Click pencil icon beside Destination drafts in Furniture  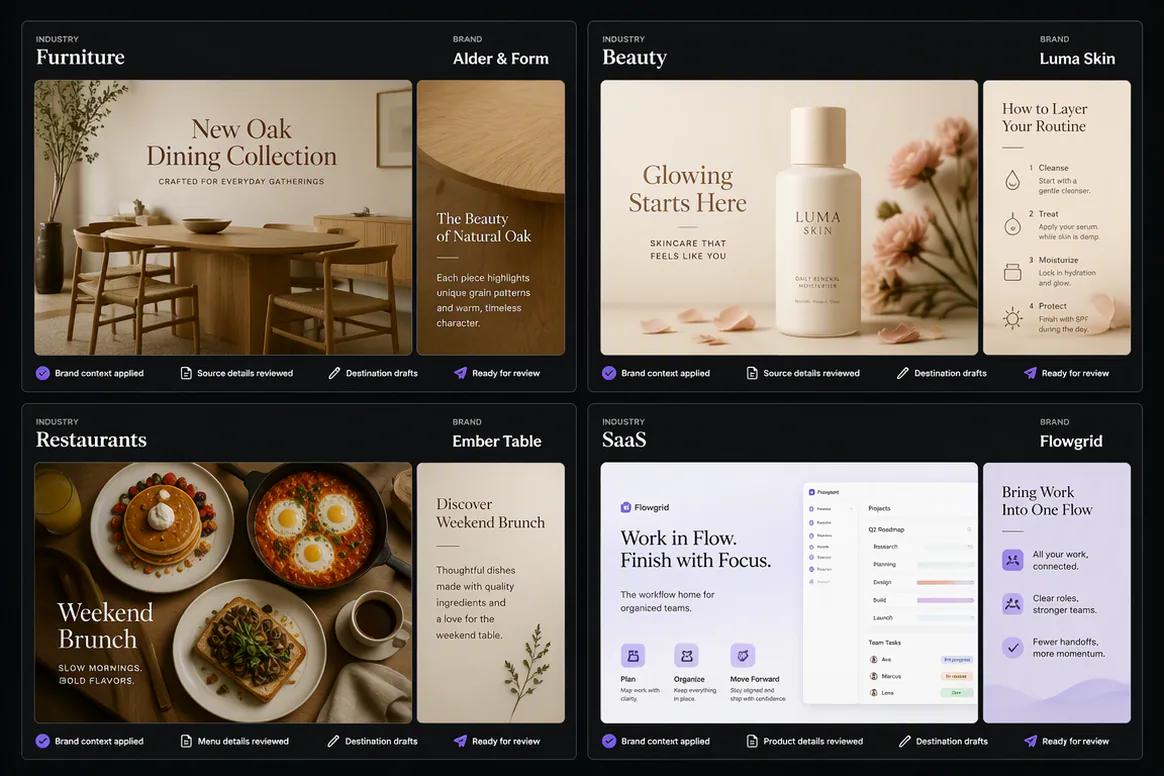tap(334, 373)
